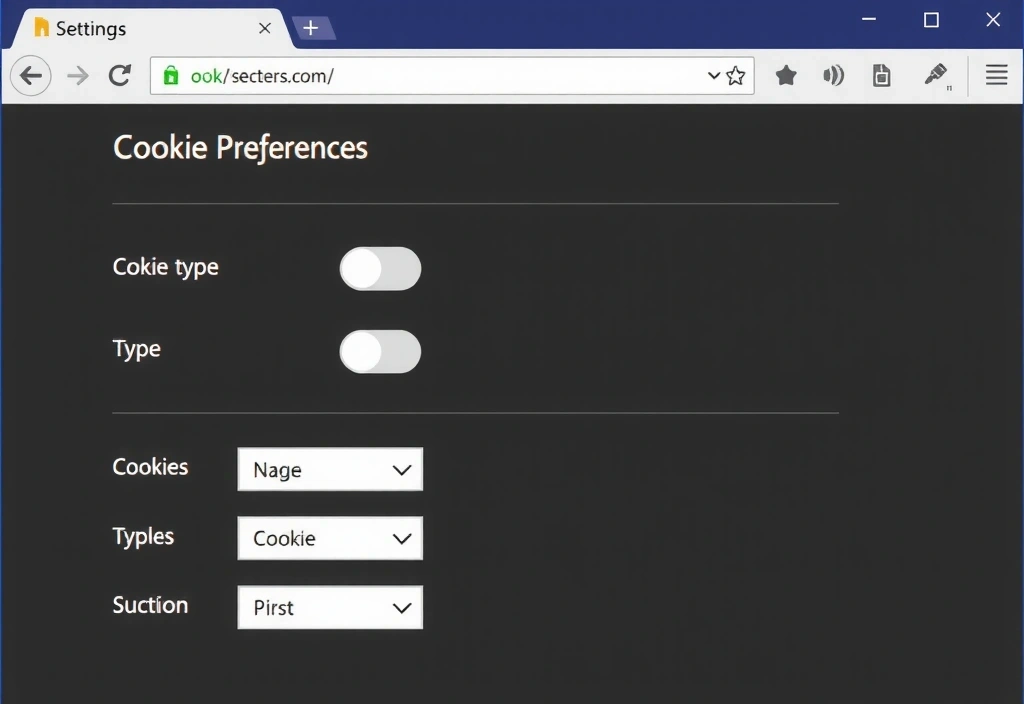Expand the Typles dropdown set to Cookie
Screen dimensions: 1024x704
(330, 538)
